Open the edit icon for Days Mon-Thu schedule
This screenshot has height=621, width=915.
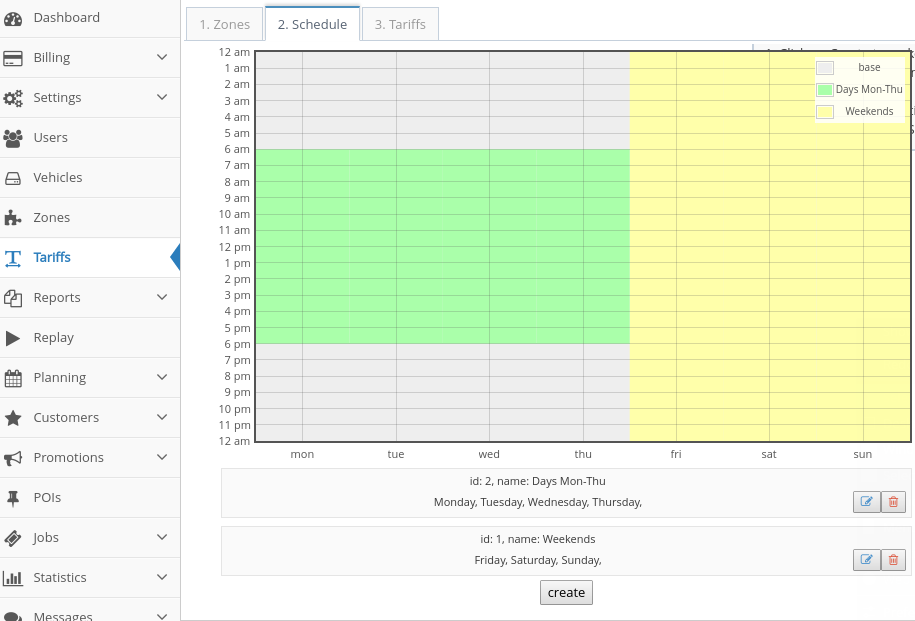coord(866,502)
